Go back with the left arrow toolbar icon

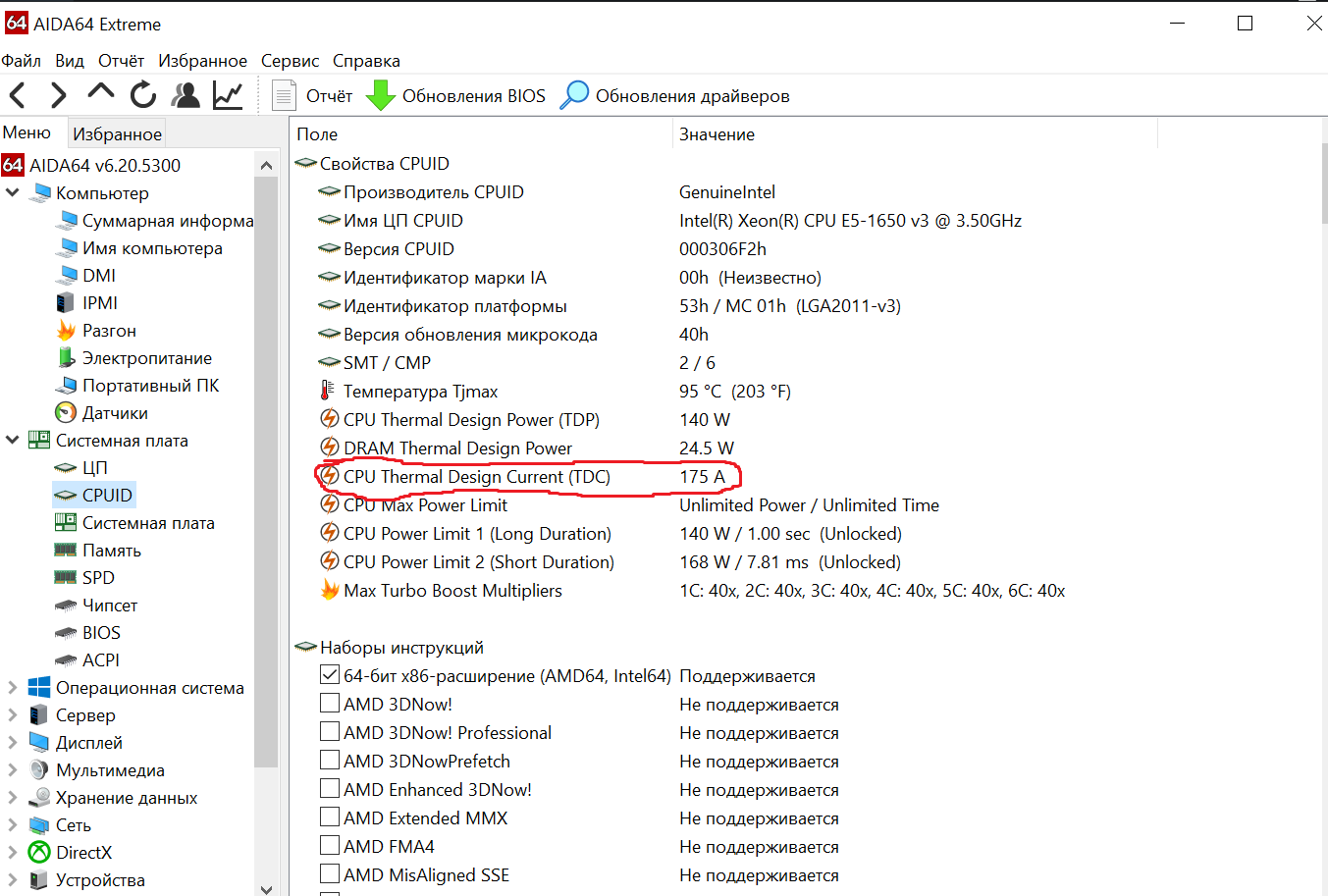pyautogui.click(x=17, y=95)
